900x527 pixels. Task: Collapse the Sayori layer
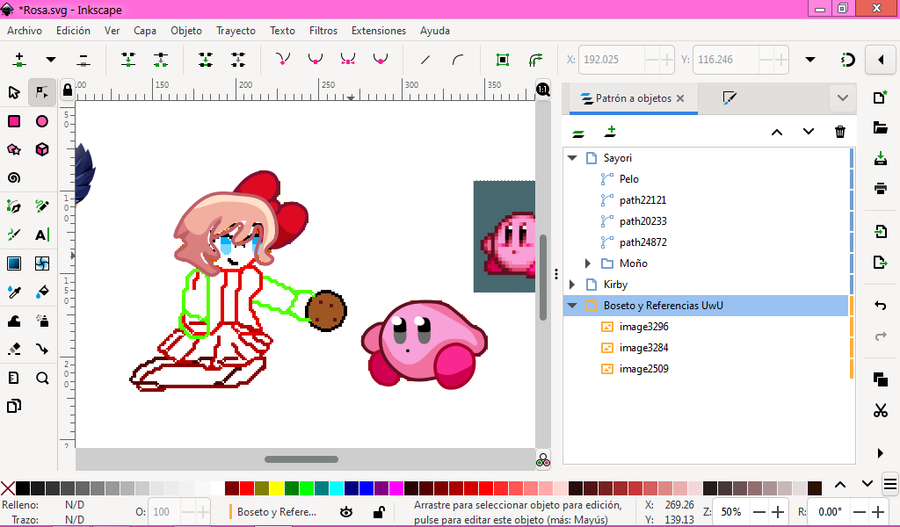click(572, 158)
